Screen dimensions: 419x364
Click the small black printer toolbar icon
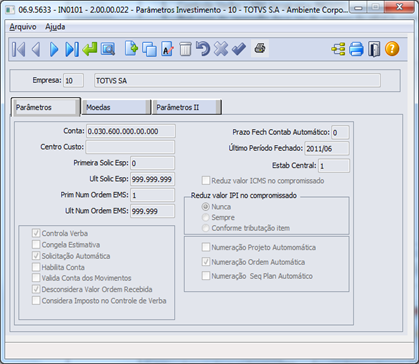tap(260, 49)
